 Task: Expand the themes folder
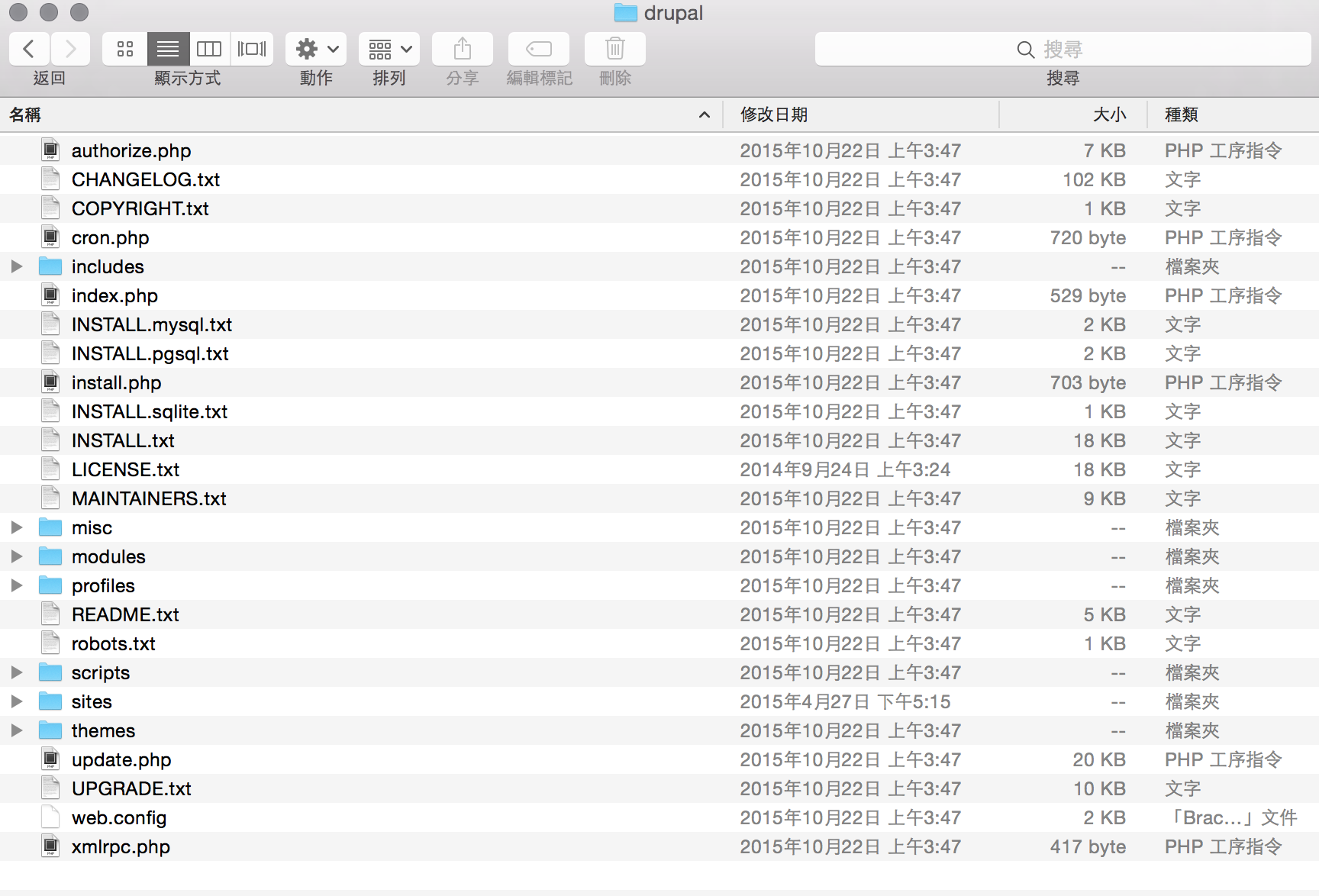[17, 730]
